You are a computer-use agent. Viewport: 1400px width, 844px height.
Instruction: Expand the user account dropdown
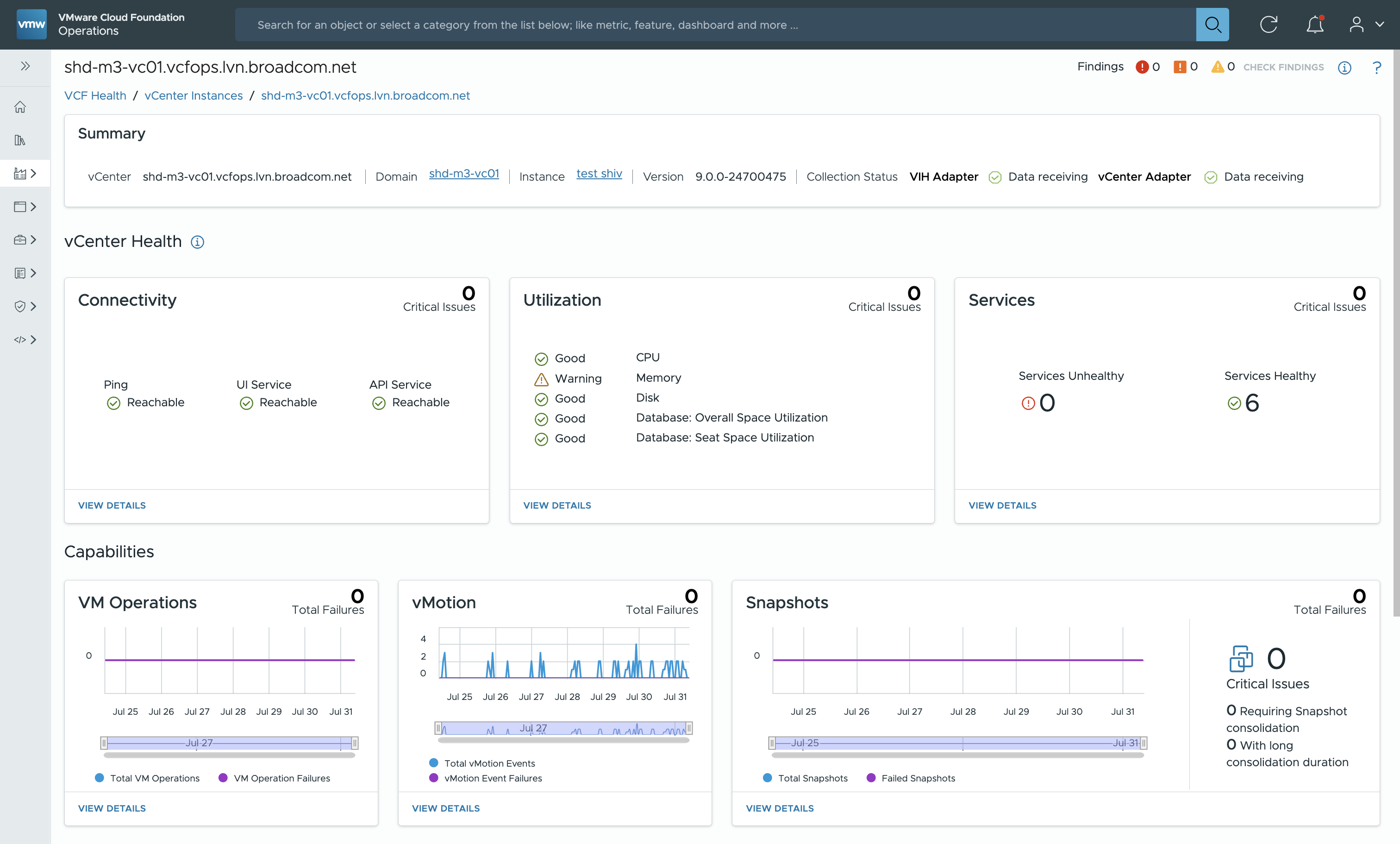(x=1366, y=25)
